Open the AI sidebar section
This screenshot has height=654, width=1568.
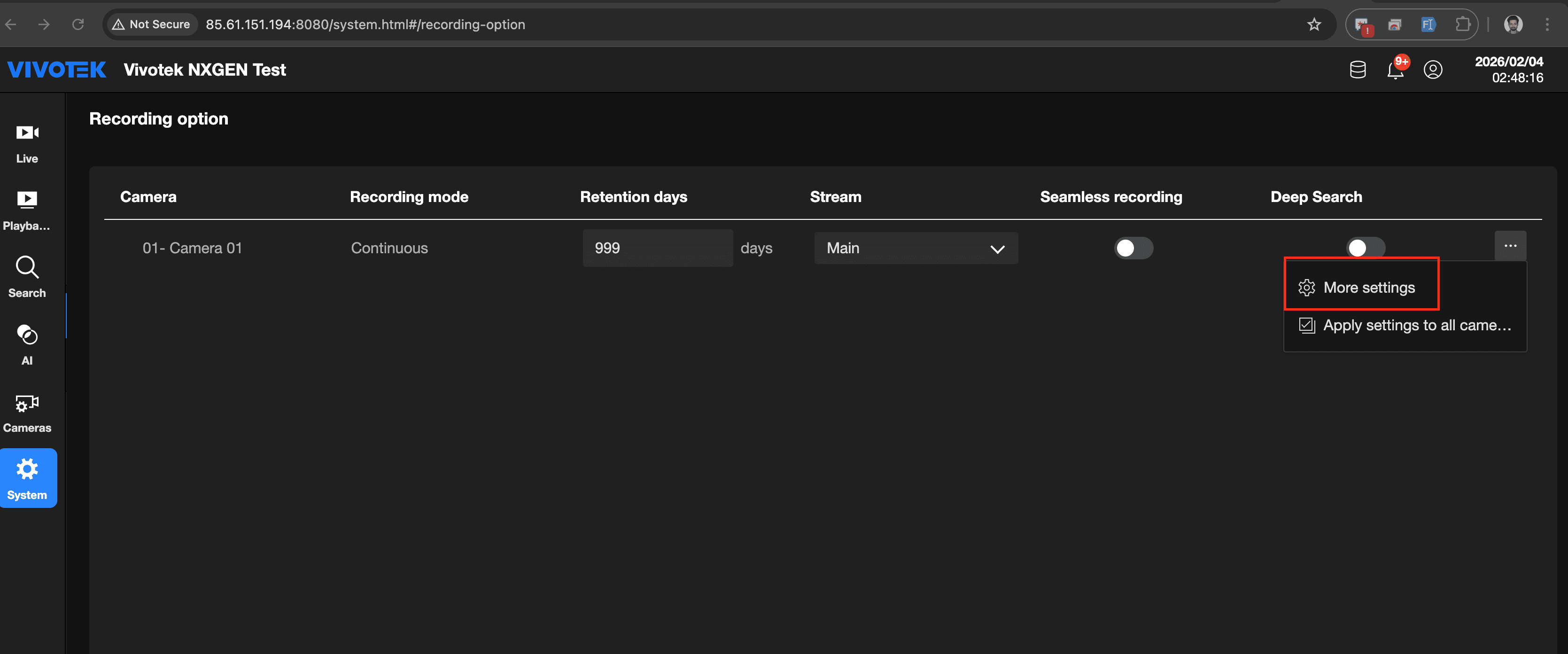click(x=27, y=345)
